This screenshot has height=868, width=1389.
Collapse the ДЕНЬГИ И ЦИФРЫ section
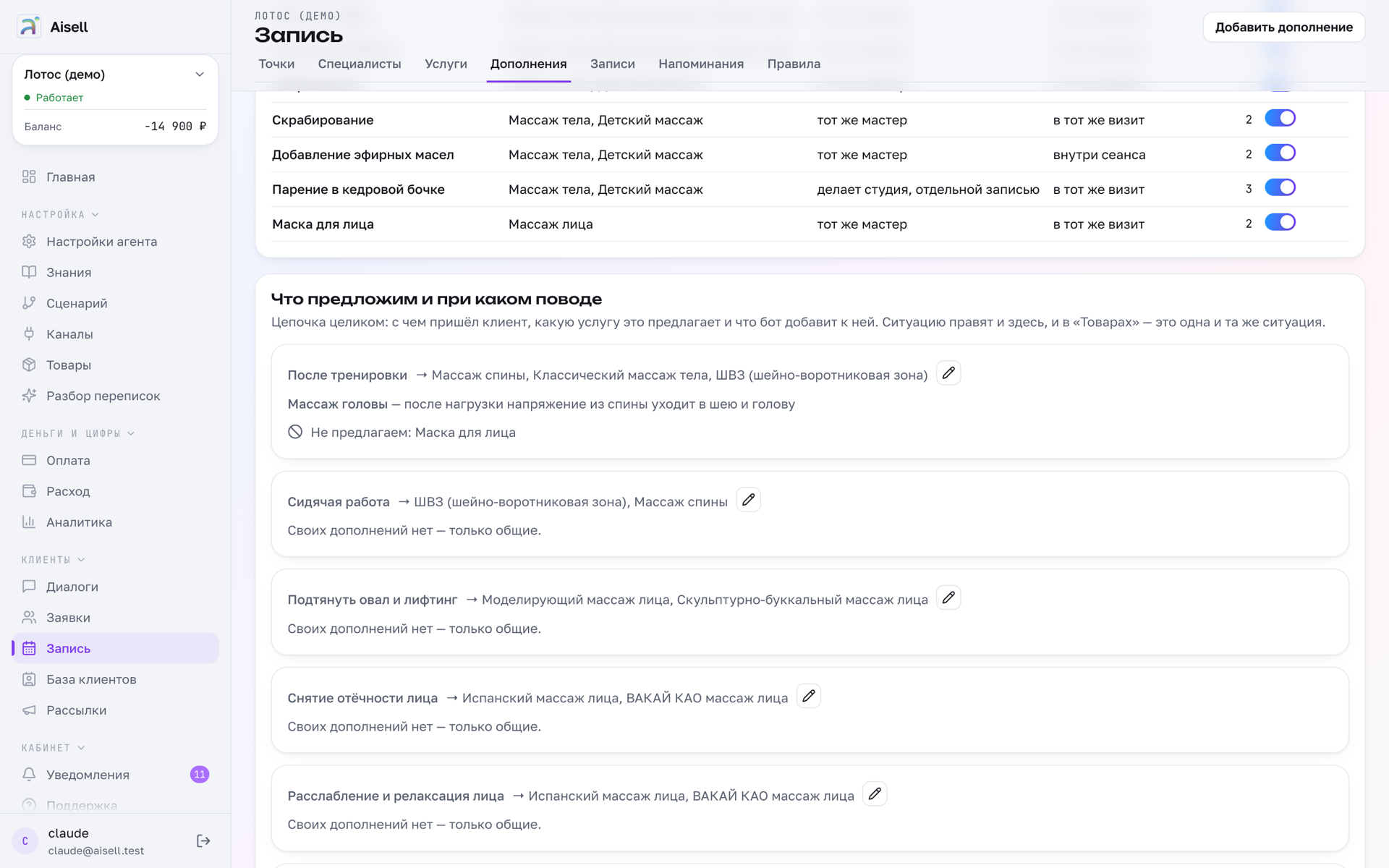click(78, 434)
